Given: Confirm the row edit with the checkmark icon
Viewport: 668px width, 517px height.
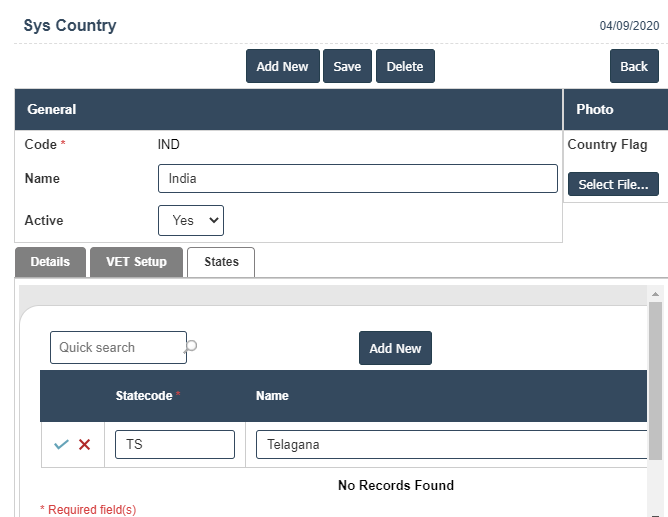Looking at the screenshot, I should (62, 444).
